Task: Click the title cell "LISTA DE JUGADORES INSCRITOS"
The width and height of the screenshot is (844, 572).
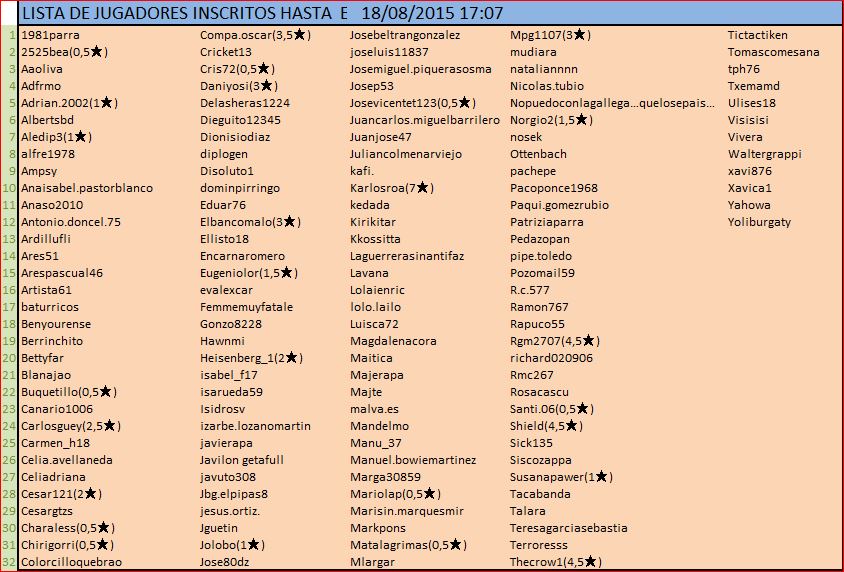Action: 180,14
